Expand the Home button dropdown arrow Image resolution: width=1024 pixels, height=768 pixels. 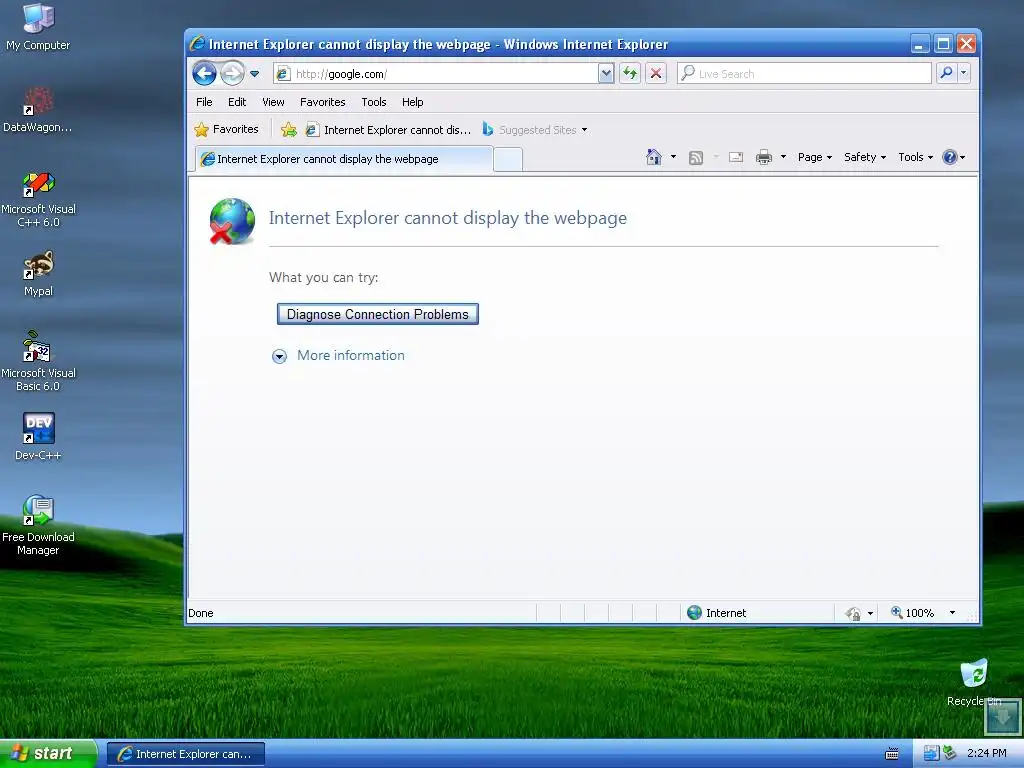(x=673, y=157)
